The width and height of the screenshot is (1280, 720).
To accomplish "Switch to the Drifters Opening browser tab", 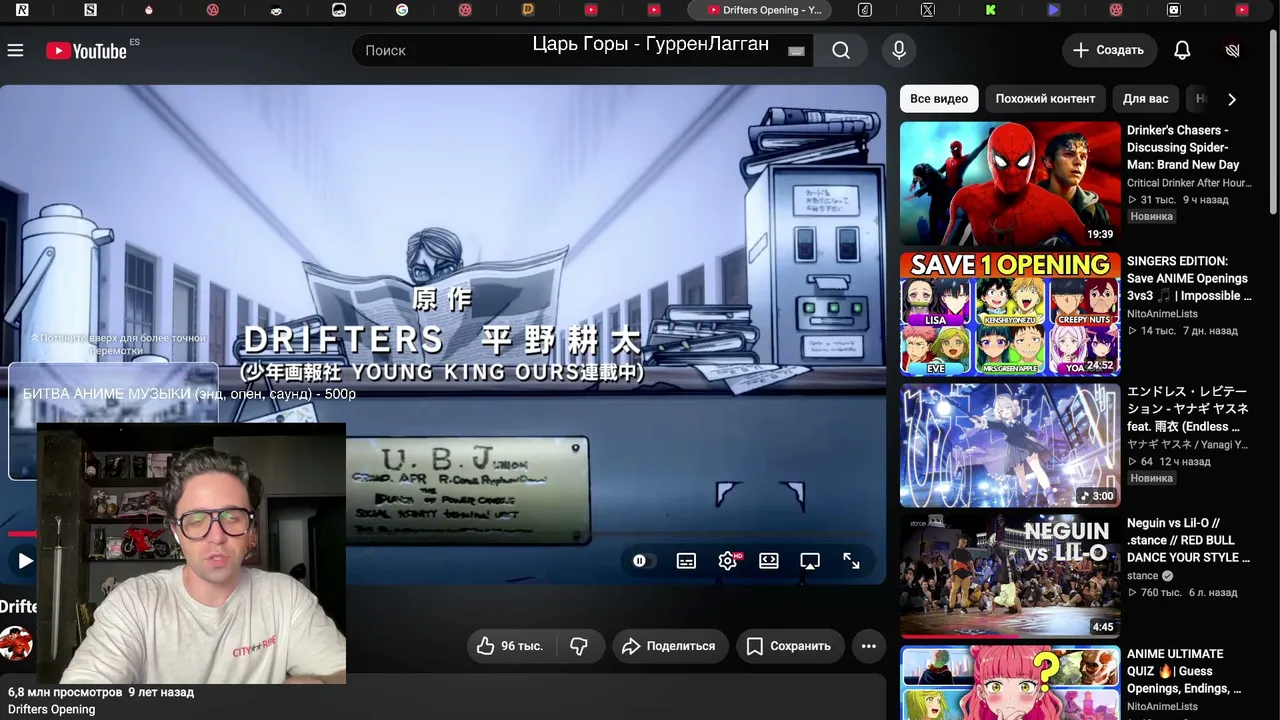I will (x=760, y=10).
